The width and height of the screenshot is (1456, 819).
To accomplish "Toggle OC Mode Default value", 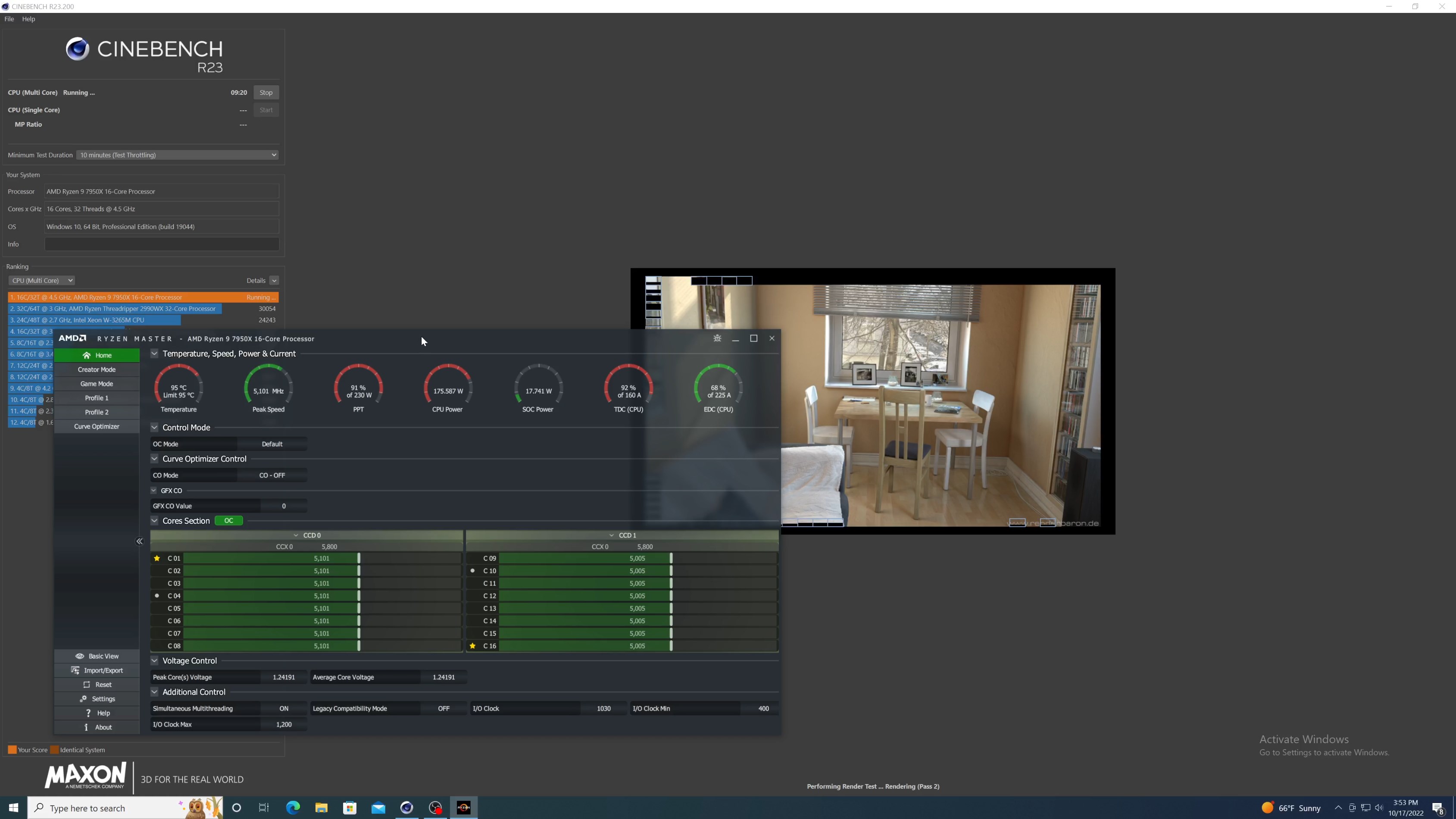I will point(272,444).
